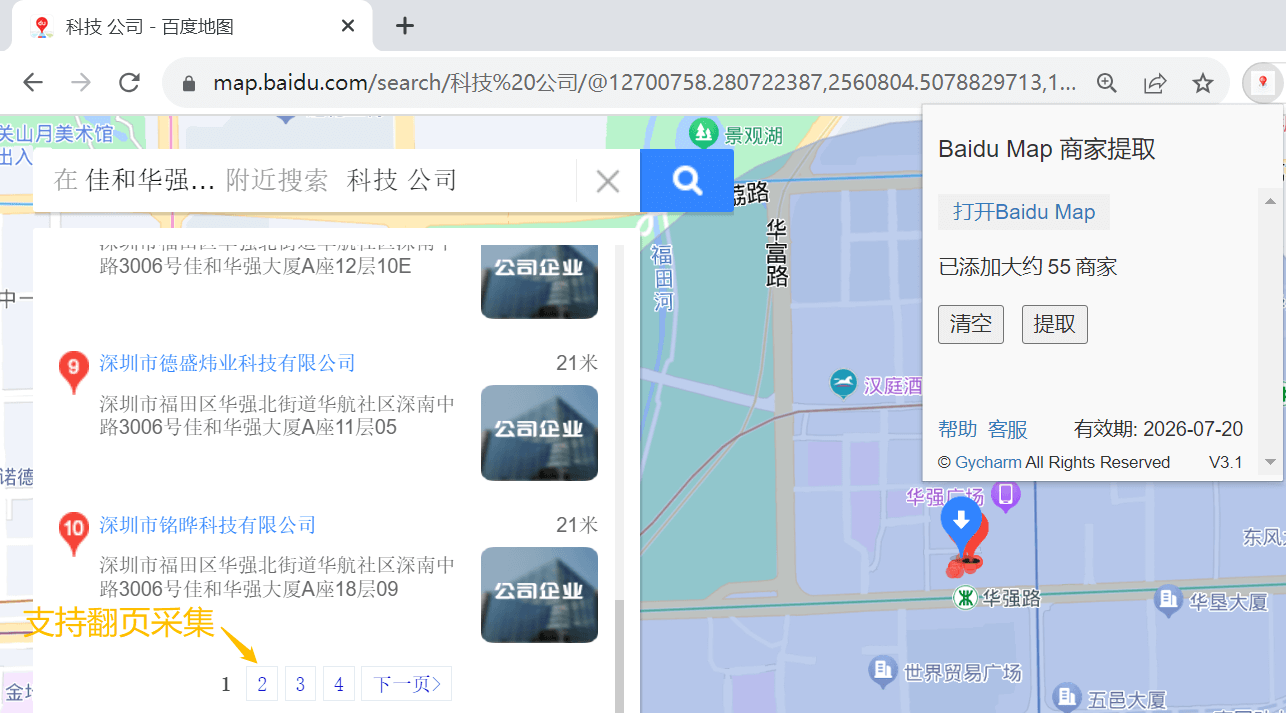Open the 客服 customer service link
Viewport: 1286px width, 713px height.
click(x=1008, y=430)
